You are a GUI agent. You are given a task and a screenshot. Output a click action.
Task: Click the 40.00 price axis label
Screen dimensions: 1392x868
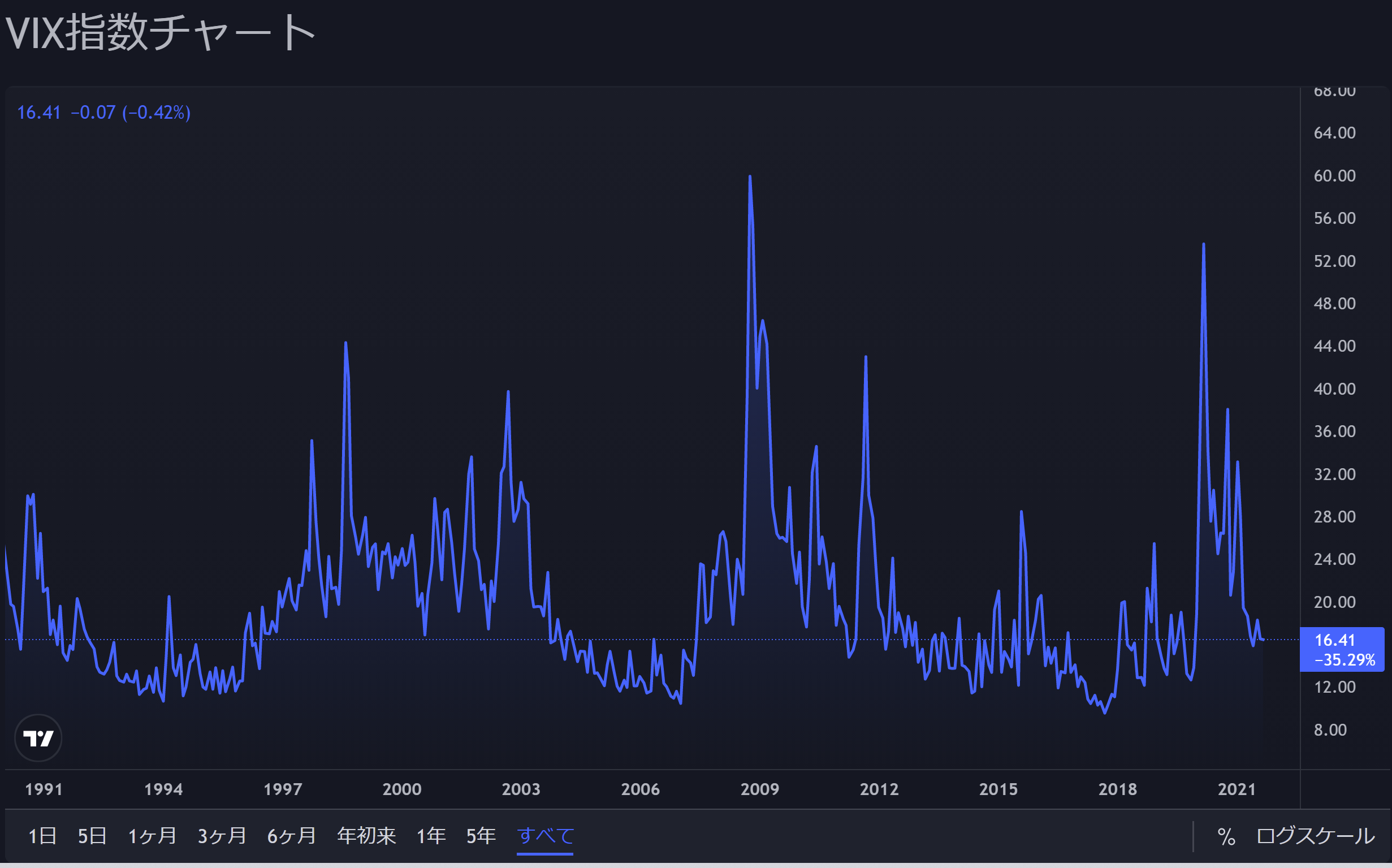tap(1334, 388)
